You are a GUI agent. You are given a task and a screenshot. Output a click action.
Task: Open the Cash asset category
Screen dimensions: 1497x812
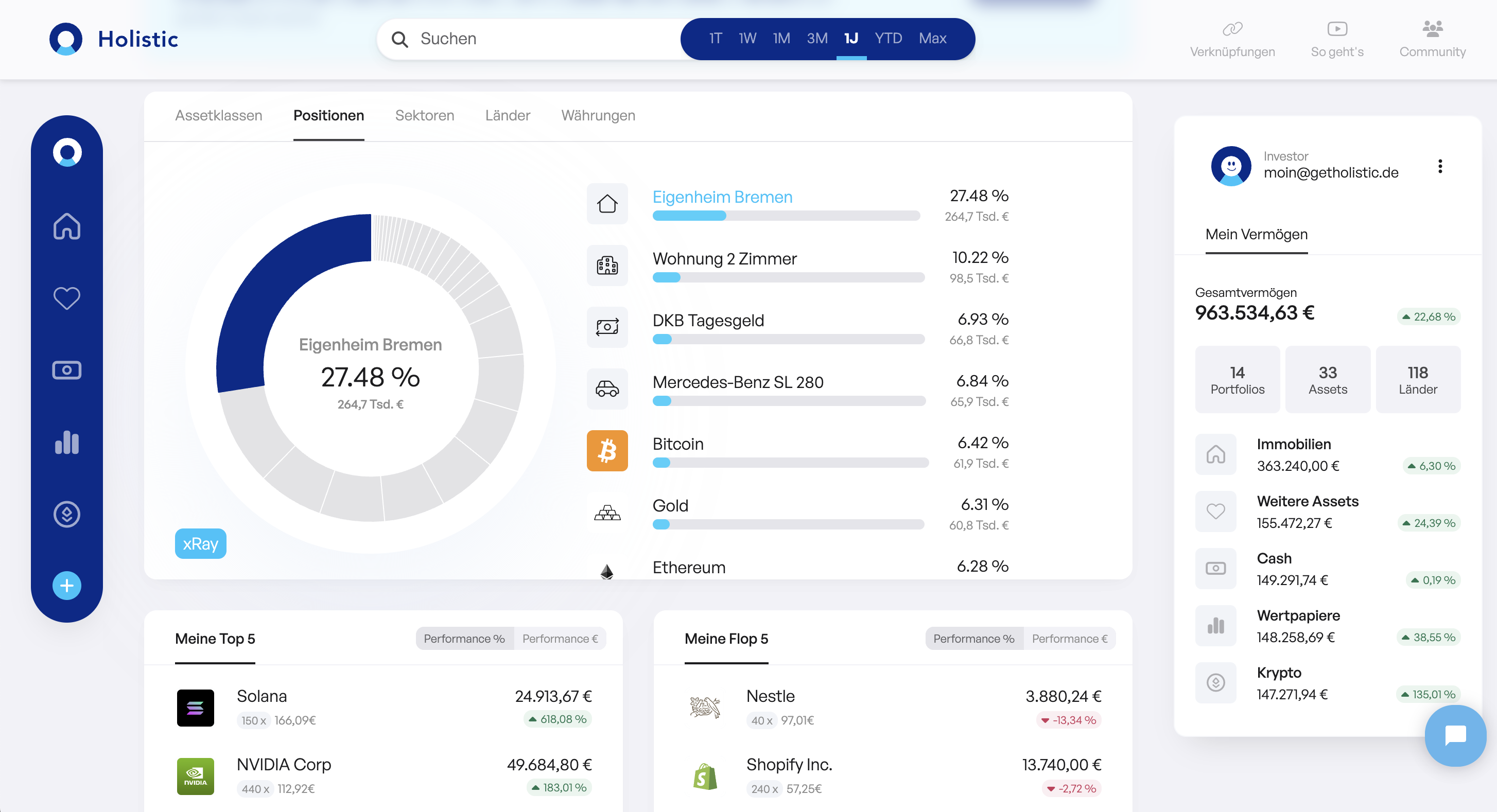click(1328, 569)
